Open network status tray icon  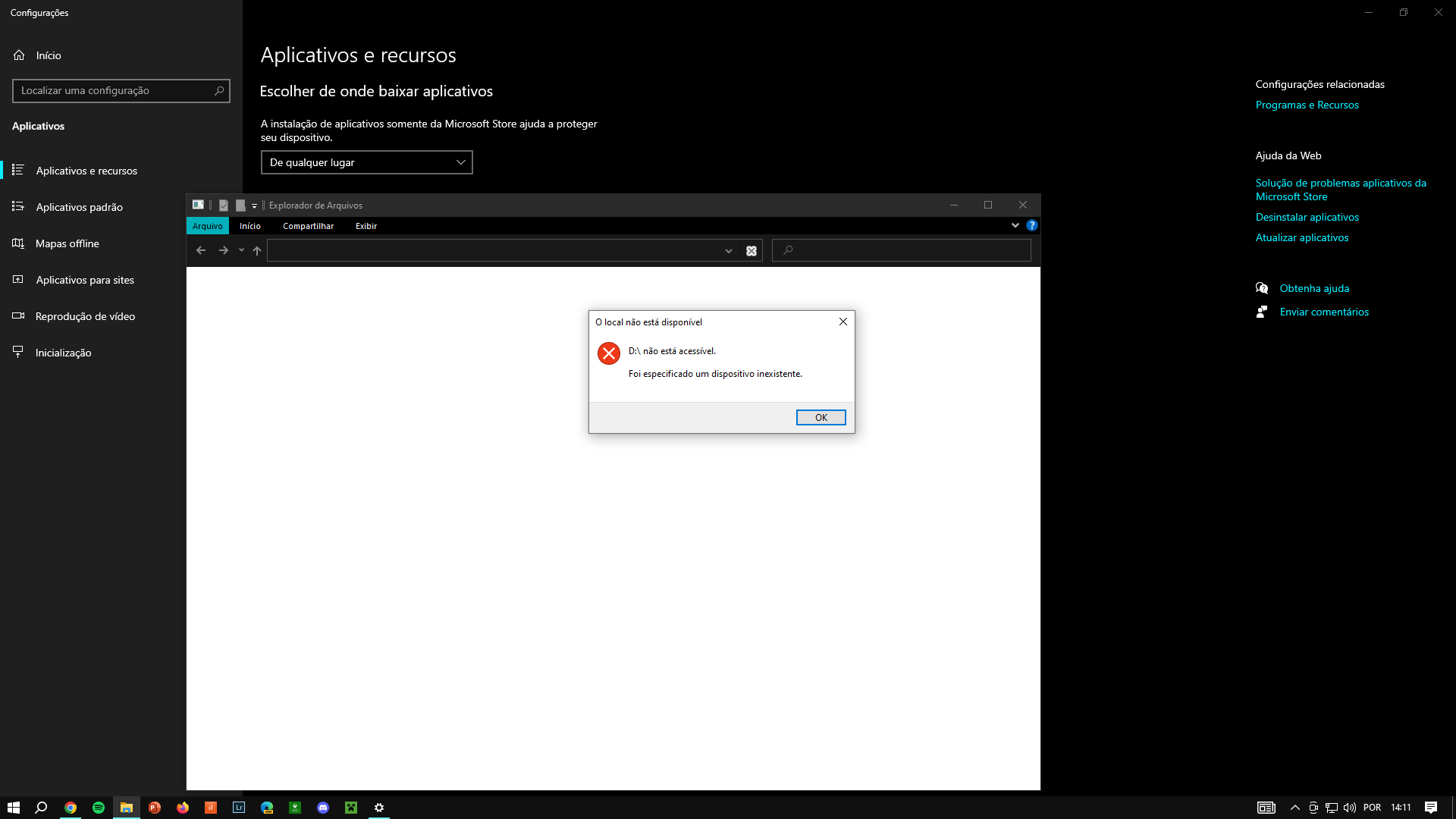pos(1332,808)
